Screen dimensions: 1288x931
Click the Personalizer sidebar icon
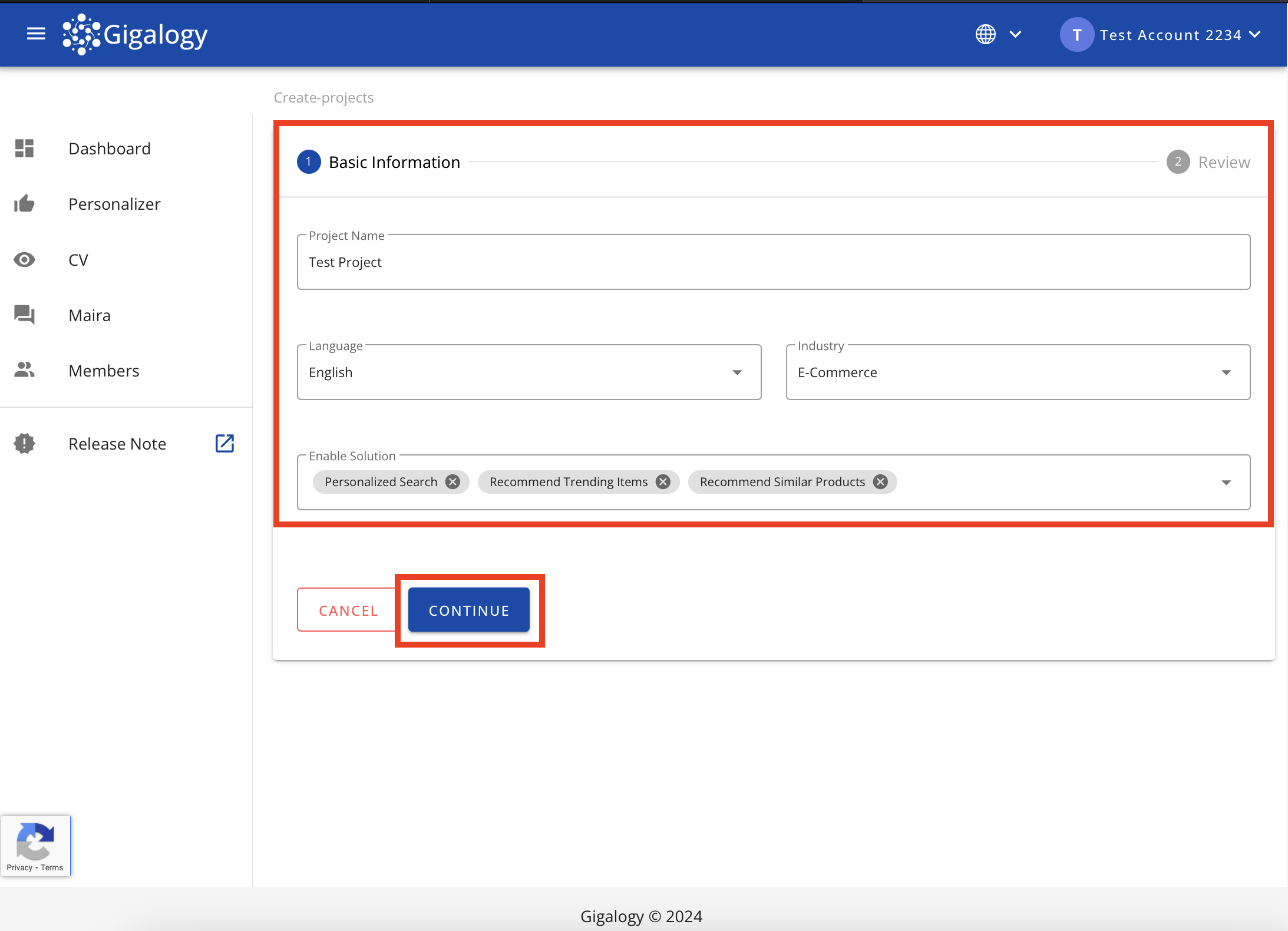[24, 203]
